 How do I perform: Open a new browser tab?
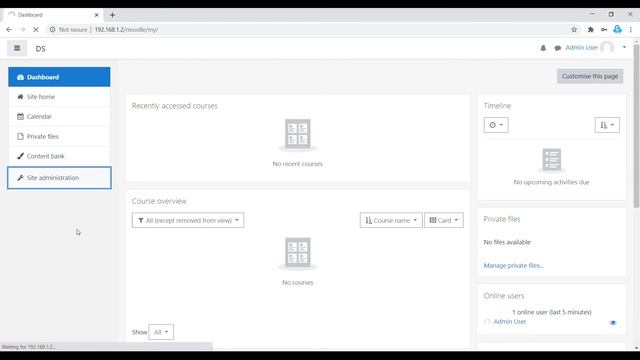coord(112,15)
